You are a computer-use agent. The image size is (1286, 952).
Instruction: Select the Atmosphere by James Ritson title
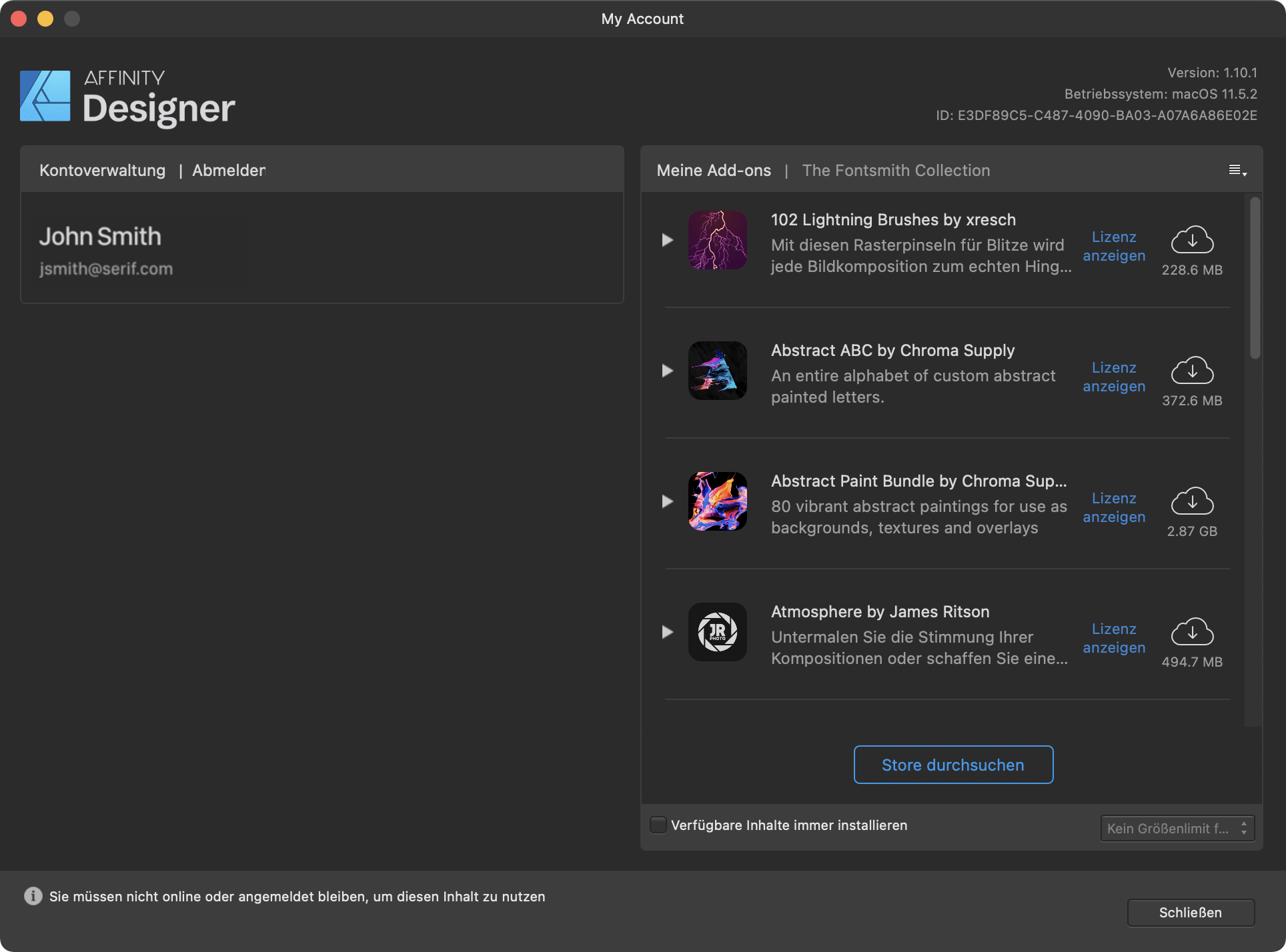[x=880, y=612]
